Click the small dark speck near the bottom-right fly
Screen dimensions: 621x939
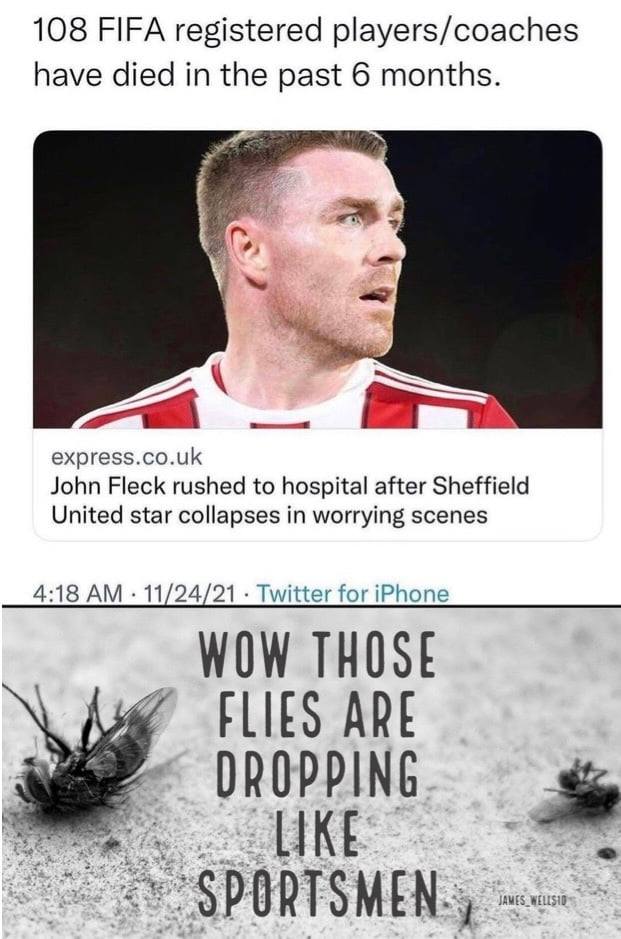(606, 853)
